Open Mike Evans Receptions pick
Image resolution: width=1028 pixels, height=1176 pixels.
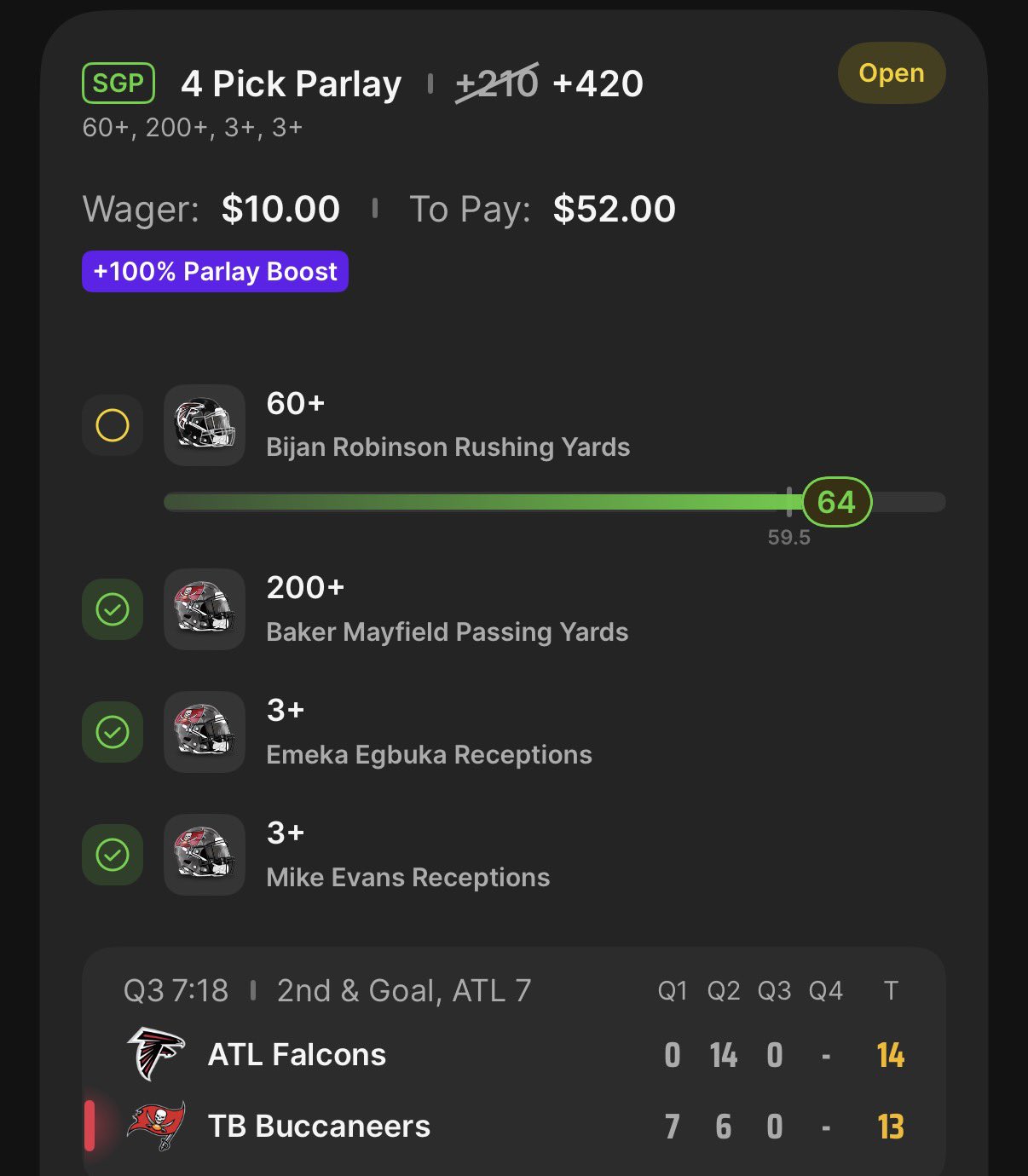[x=407, y=877]
